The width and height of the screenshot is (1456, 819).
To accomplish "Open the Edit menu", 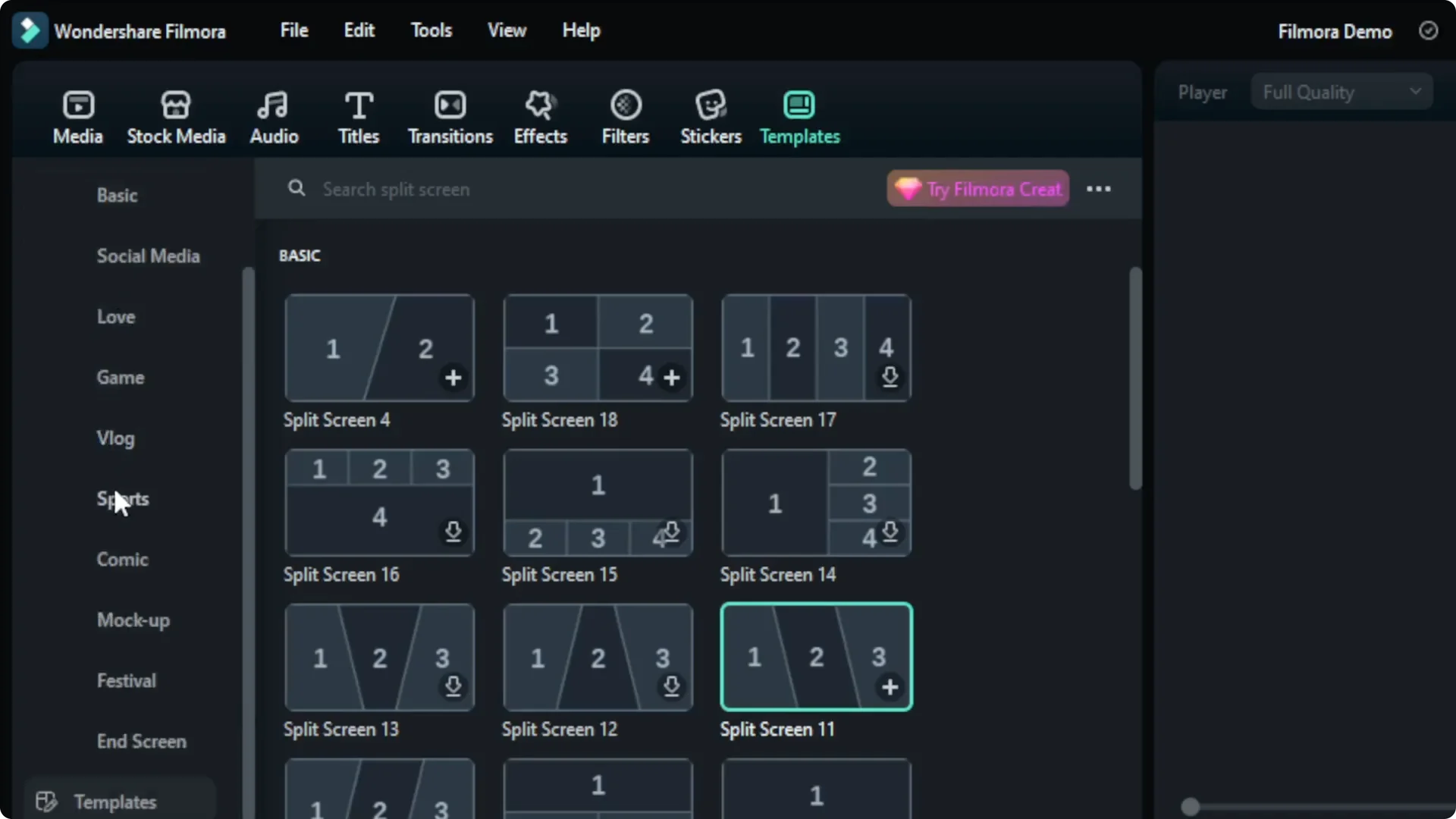I will pos(359,30).
